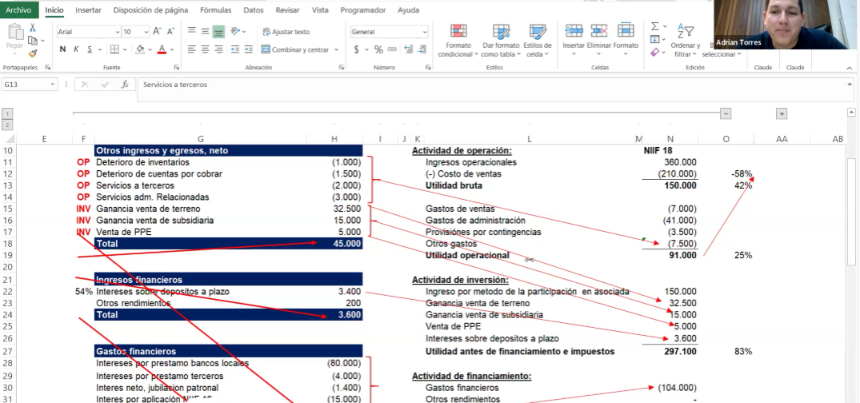The image size is (860, 403).
Task: Apply the borders icon
Action: [x=114, y=49]
